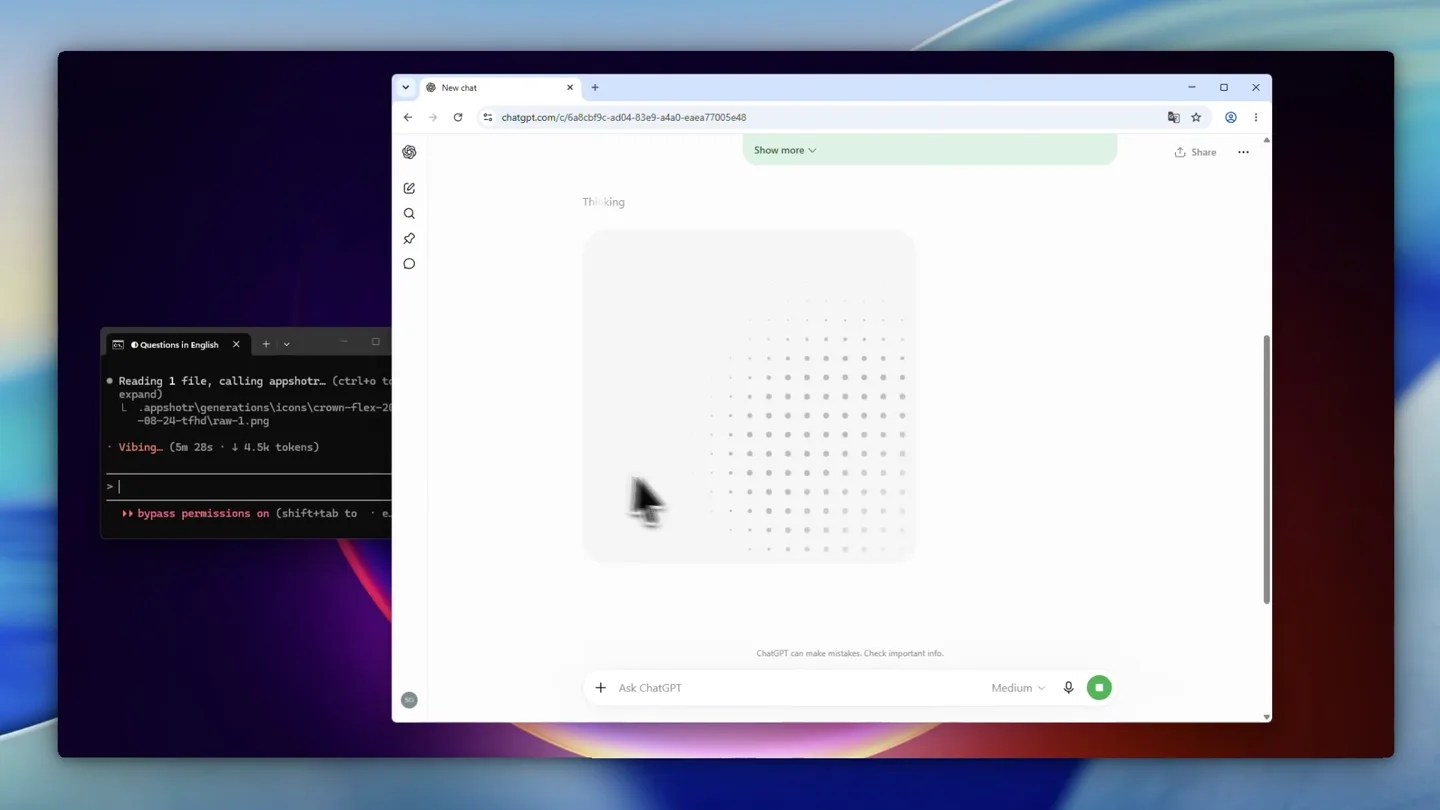
Task: Bookmark page with the star icon
Action: (1196, 117)
